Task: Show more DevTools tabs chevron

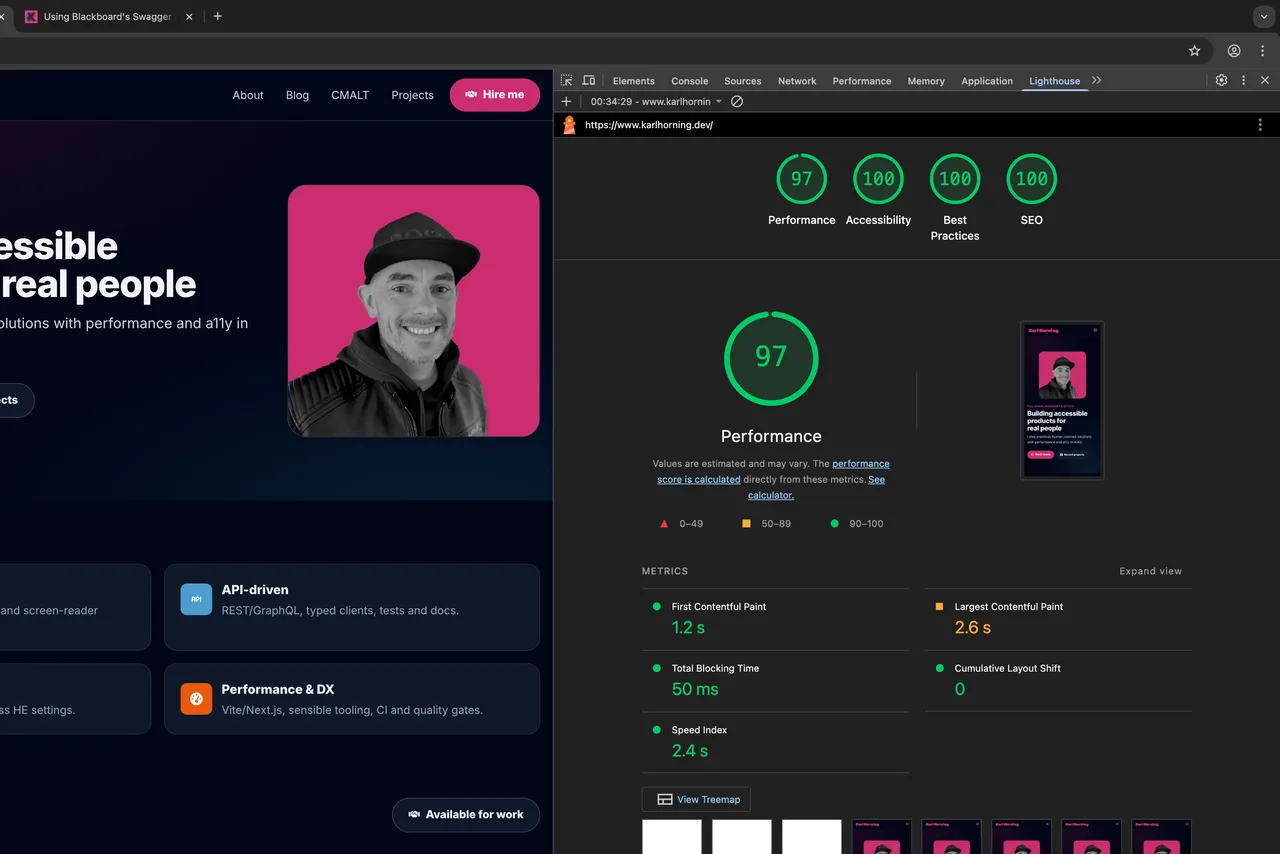Action: (1097, 80)
